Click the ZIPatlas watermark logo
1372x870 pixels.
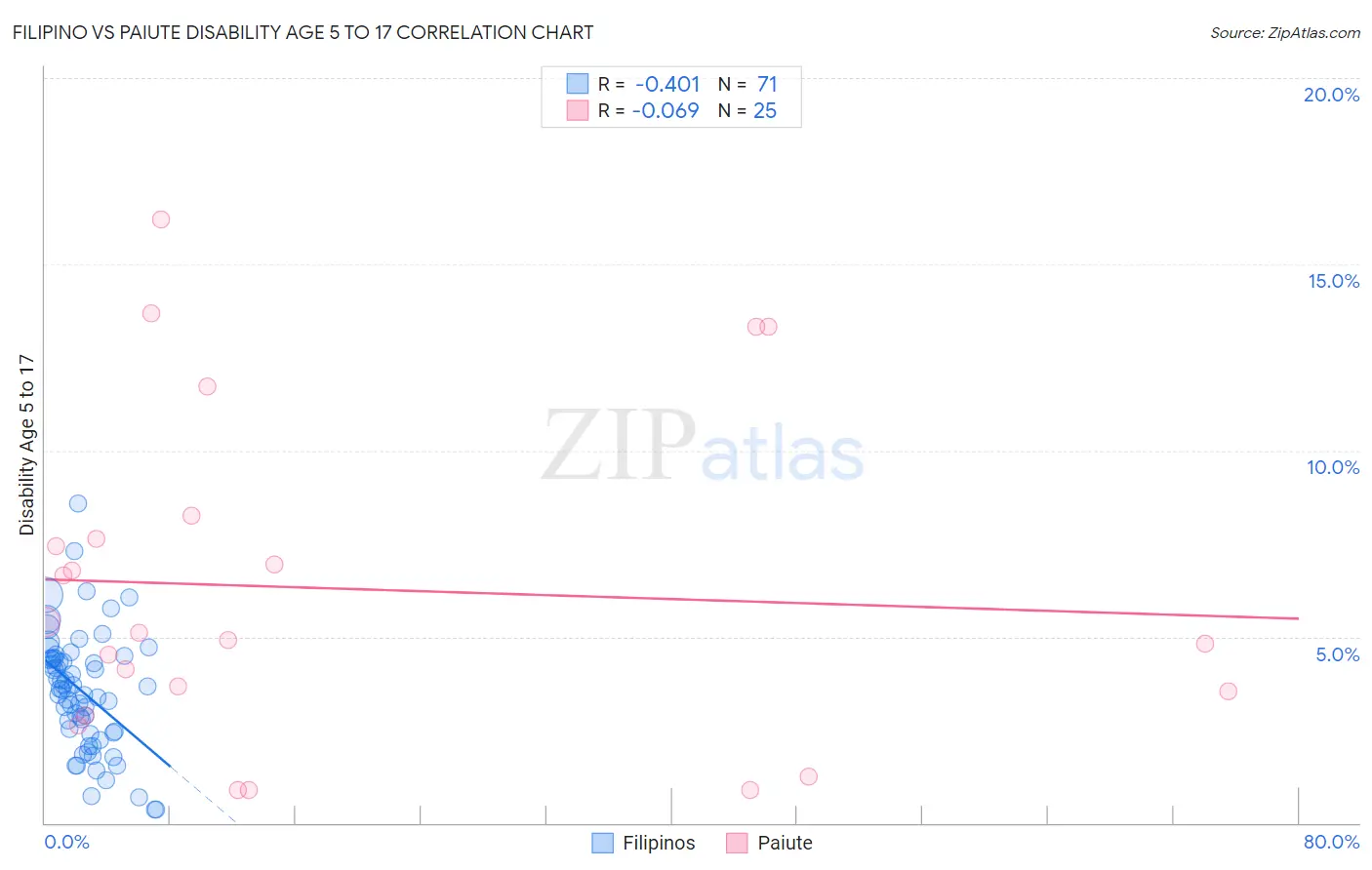tap(703, 447)
